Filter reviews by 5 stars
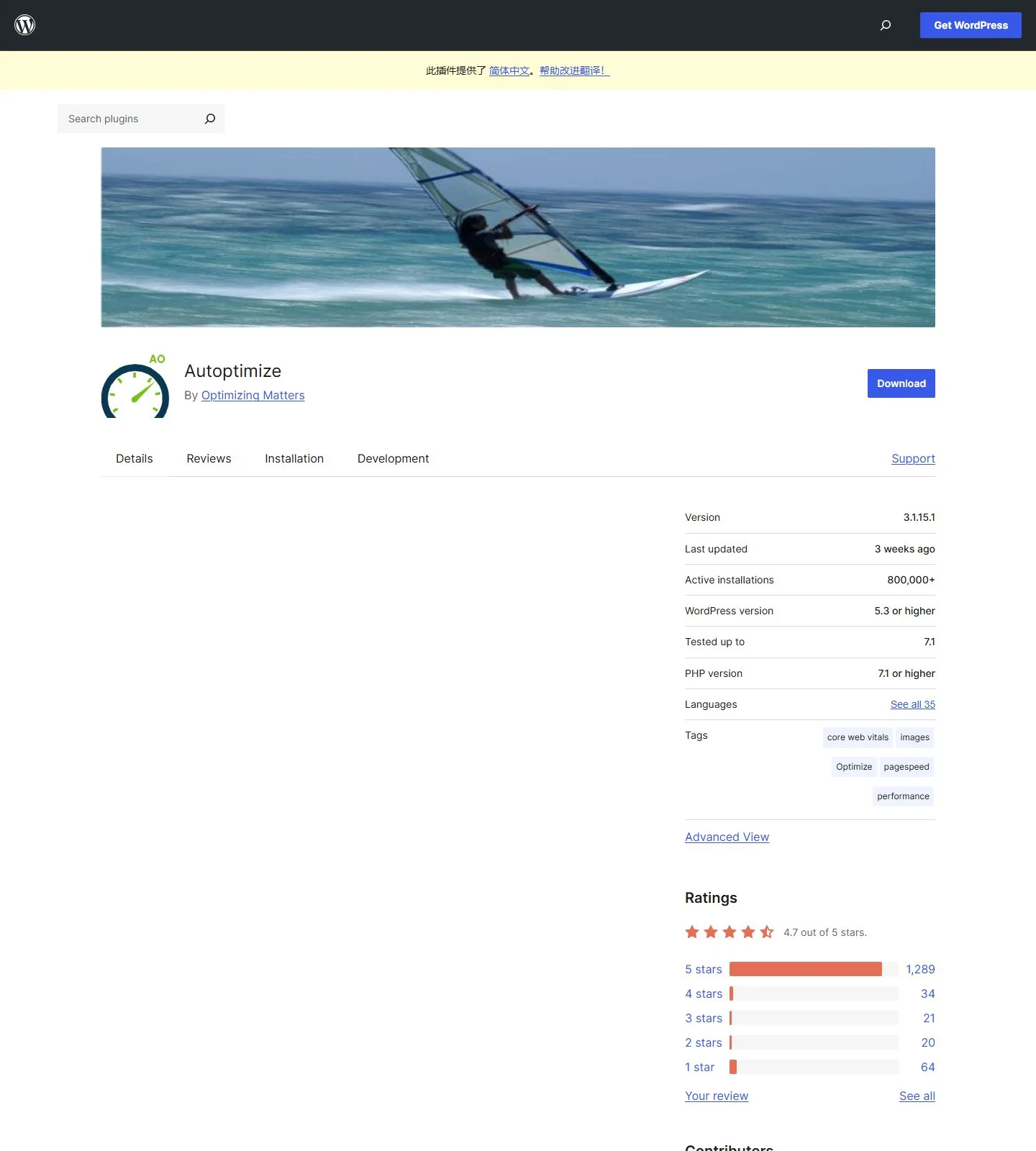The width and height of the screenshot is (1036, 1151). click(704, 970)
